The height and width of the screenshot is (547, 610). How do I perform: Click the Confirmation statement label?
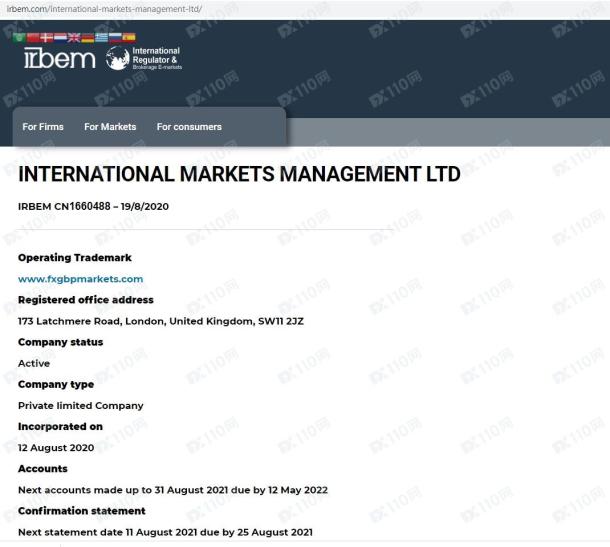(x=82, y=511)
